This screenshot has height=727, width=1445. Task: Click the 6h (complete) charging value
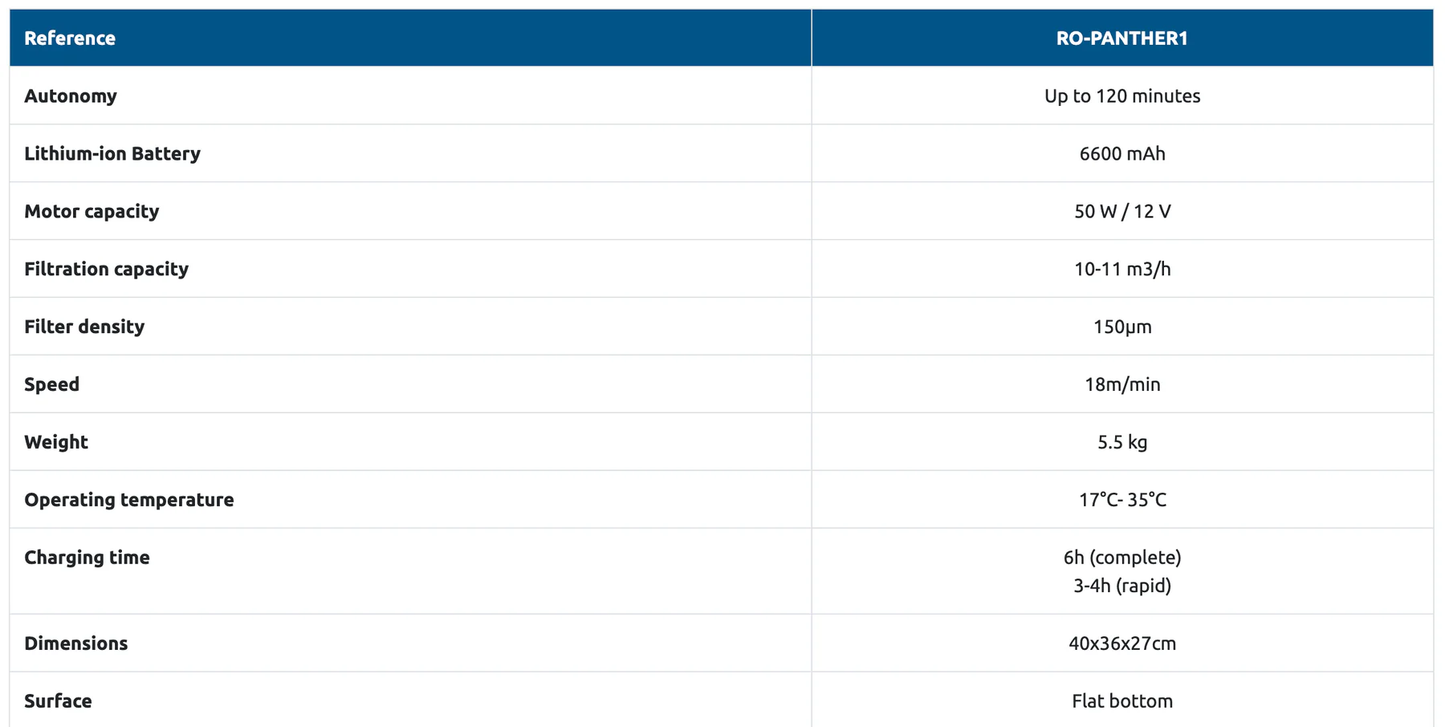pyautogui.click(x=1122, y=557)
